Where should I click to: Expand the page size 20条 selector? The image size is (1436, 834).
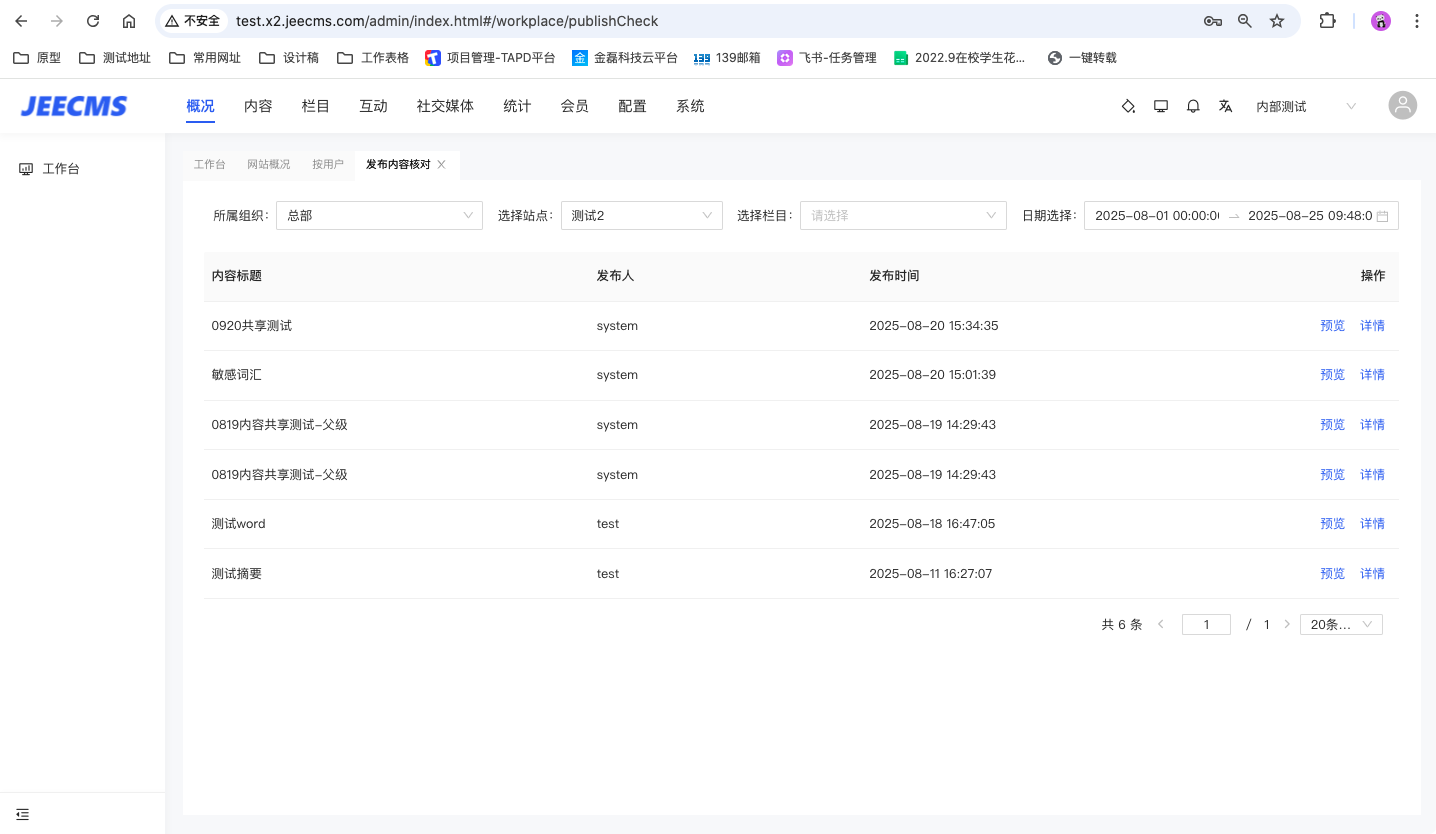click(x=1340, y=625)
